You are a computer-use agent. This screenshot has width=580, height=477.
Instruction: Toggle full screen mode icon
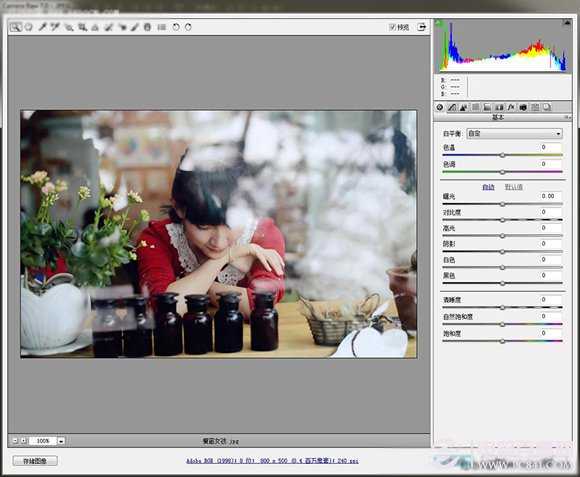422,27
